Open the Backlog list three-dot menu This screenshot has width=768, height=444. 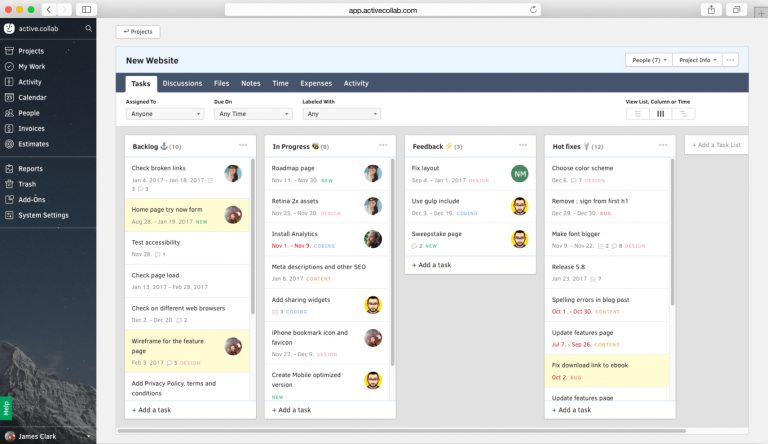click(x=243, y=146)
